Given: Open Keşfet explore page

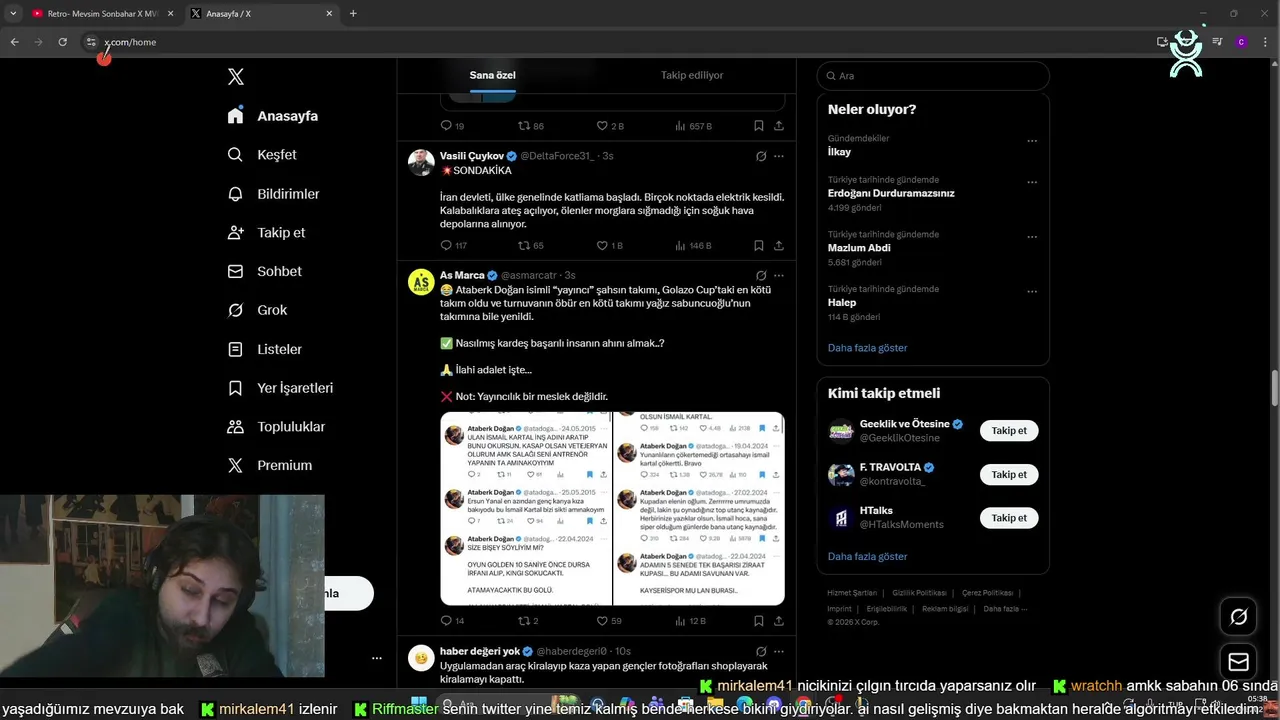Looking at the screenshot, I should [x=262, y=155].
